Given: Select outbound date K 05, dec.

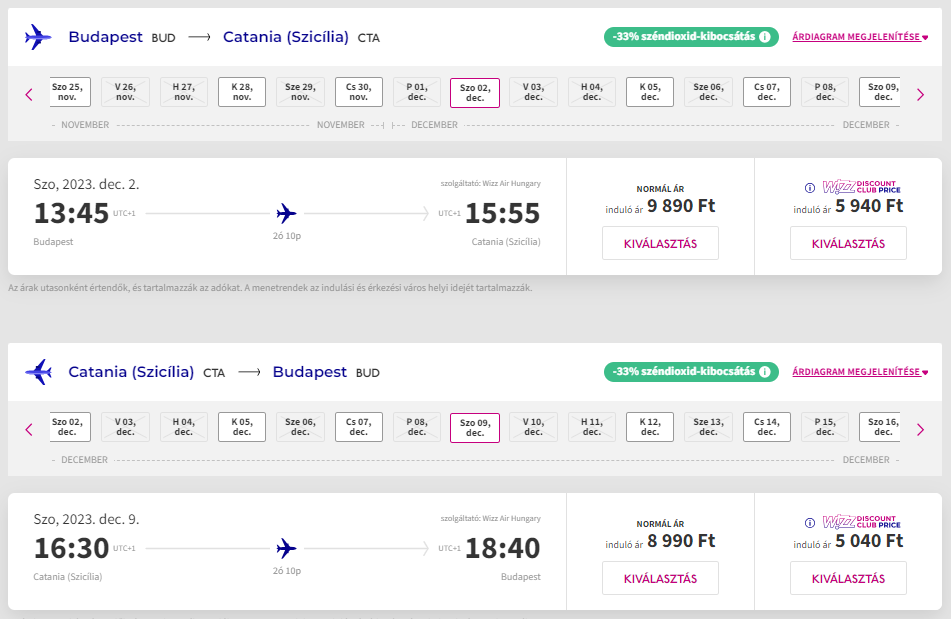Looking at the screenshot, I should tap(650, 92).
